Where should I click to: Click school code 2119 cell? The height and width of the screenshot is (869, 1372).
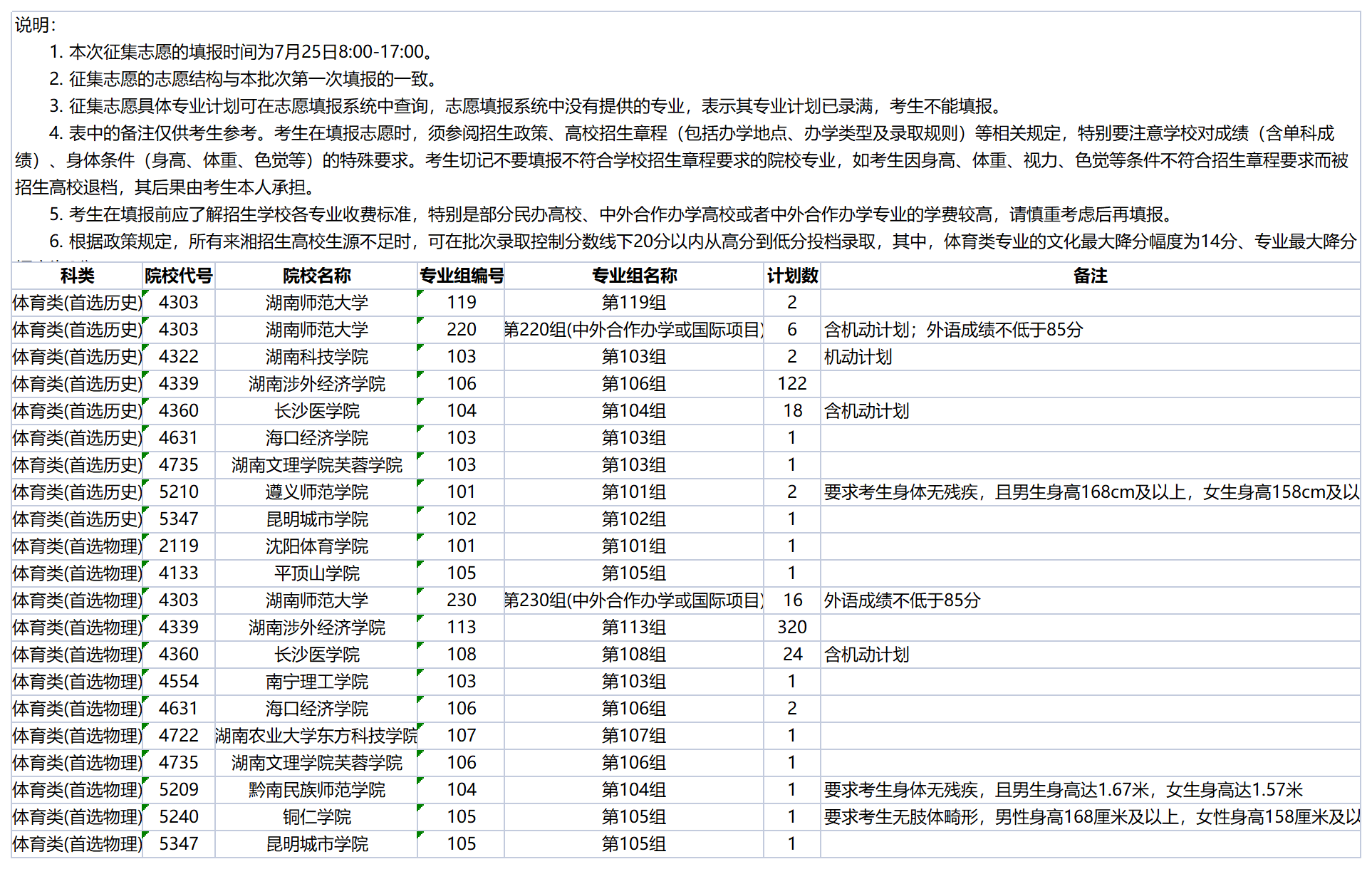click(179, 546)
